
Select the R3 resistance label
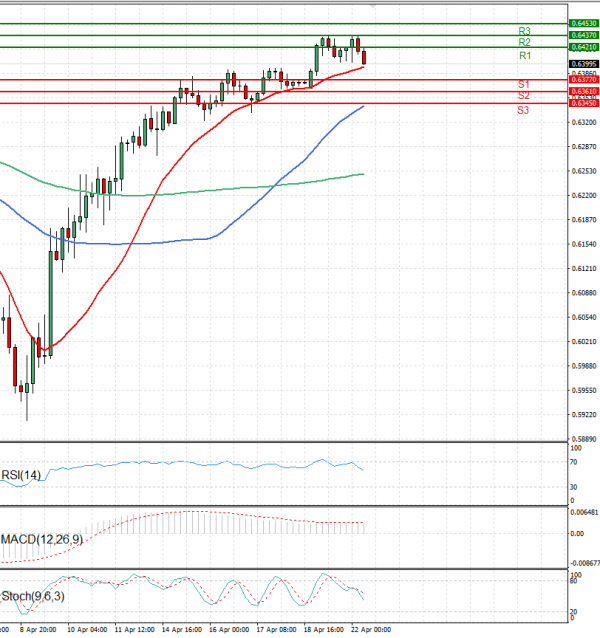(524, 31)
